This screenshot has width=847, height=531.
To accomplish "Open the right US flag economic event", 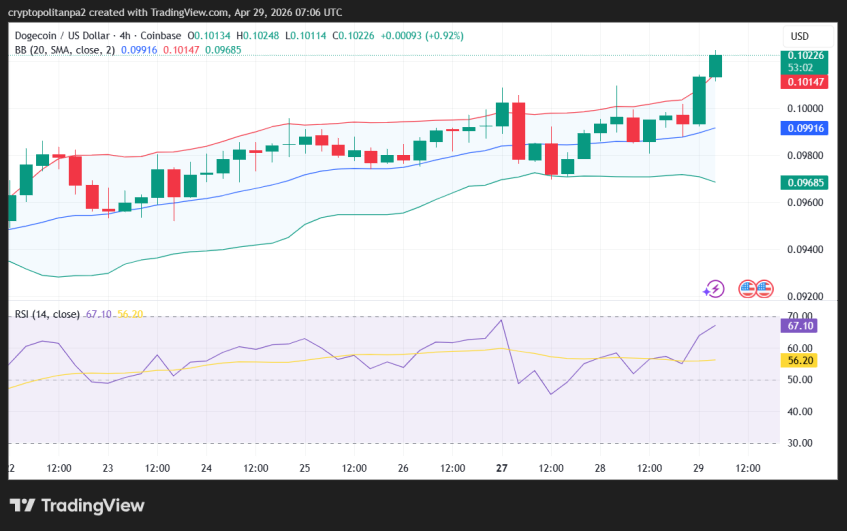I will point(765,289).
